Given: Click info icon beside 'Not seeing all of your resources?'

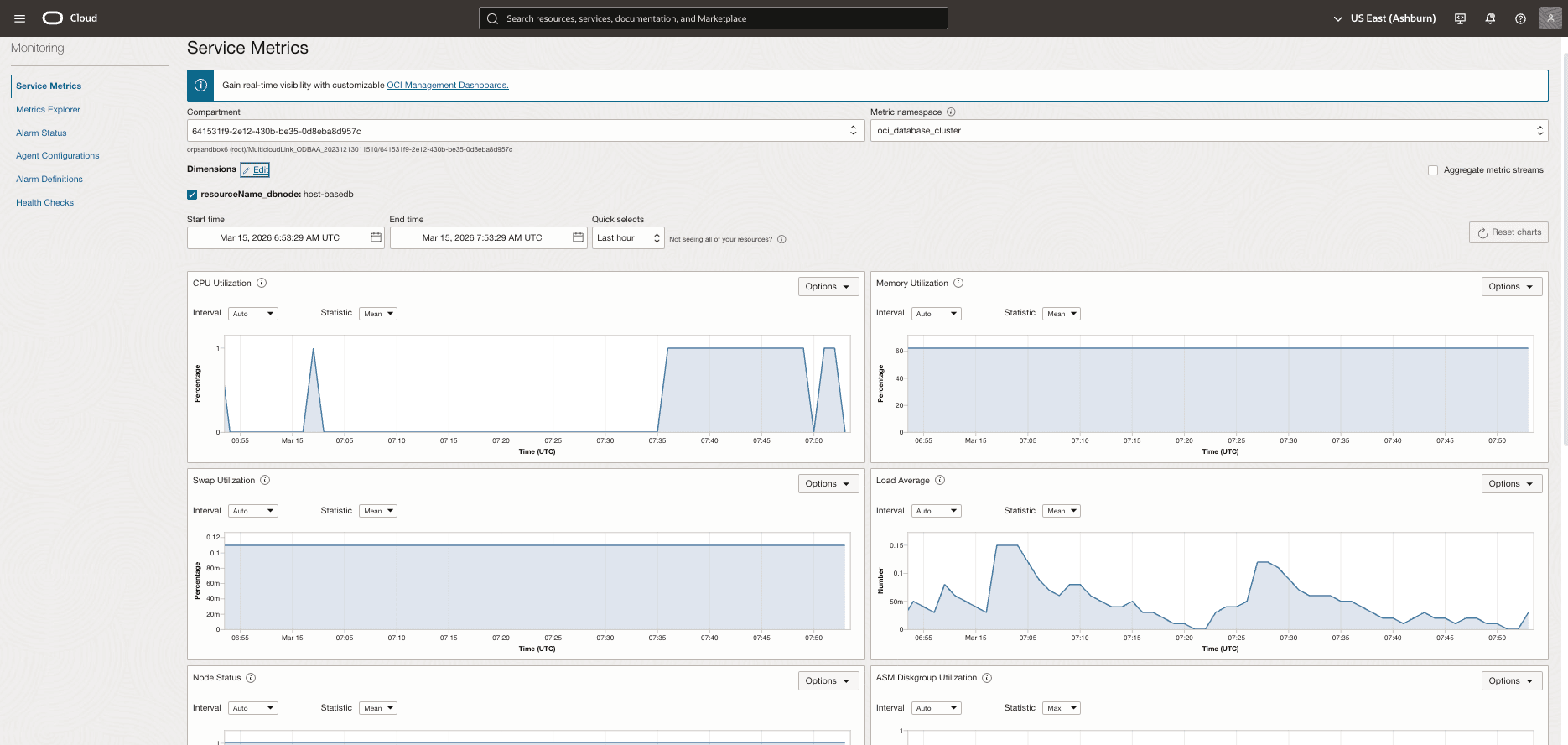Looking at the screenshot, I should pos(781,239).
